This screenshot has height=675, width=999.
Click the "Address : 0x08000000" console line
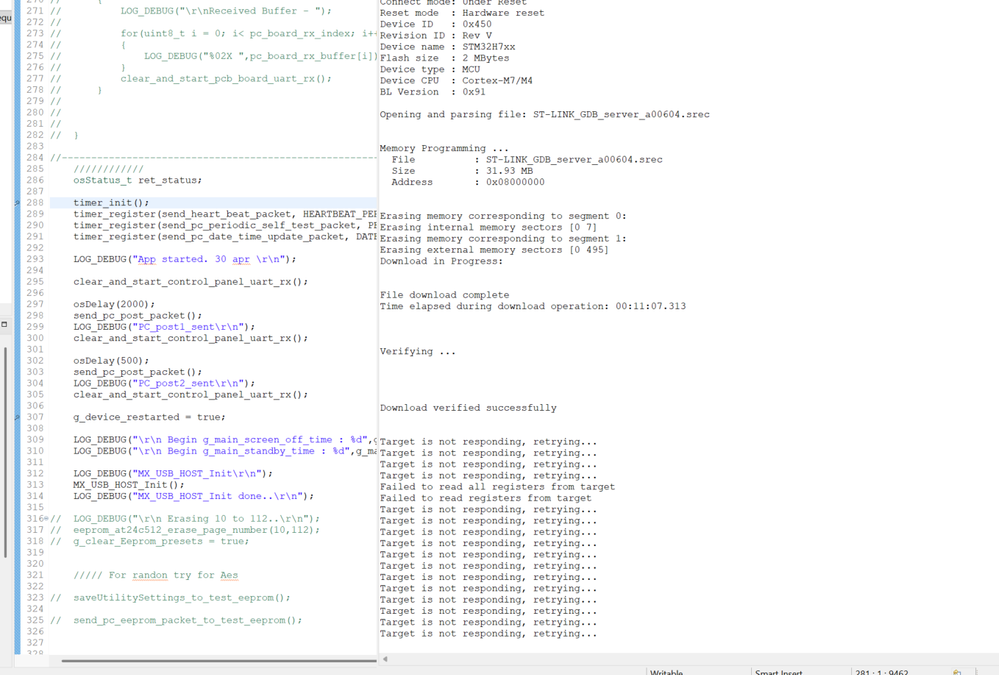tap(468, 182)
